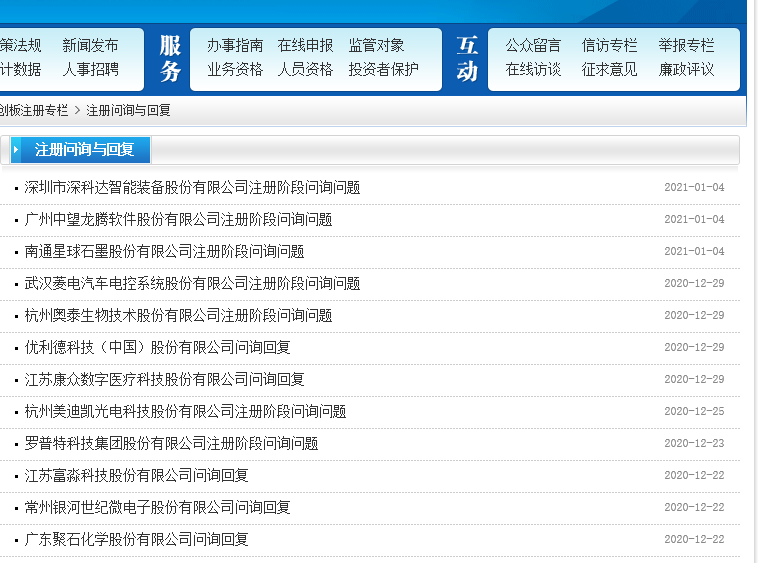
Task: Open 业务资格 navigation item
Action: [x=235, y=69]
